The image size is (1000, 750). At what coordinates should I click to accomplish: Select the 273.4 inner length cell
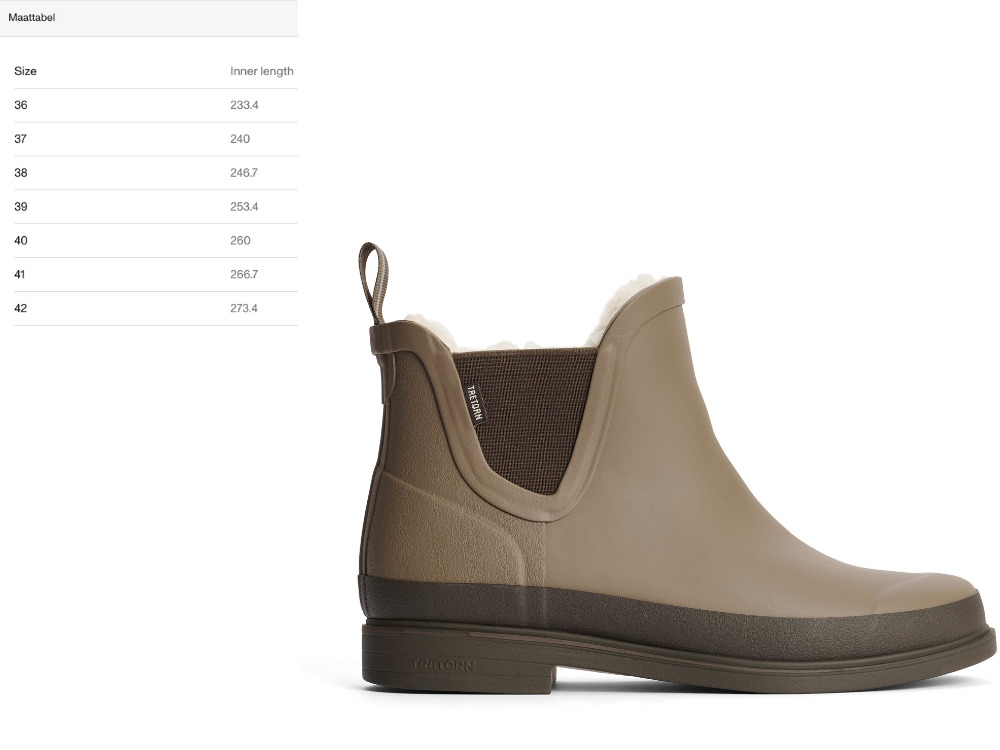click(244, 308)
